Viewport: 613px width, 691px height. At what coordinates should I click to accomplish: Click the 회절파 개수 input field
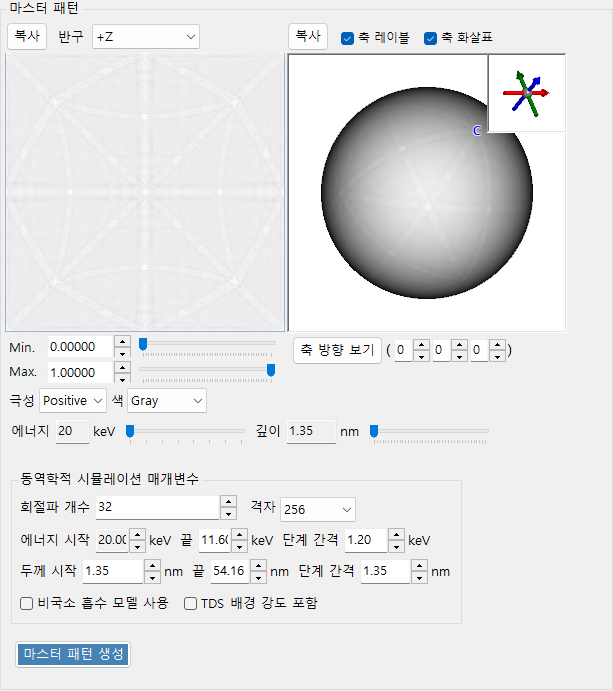[x=157, y=507]
